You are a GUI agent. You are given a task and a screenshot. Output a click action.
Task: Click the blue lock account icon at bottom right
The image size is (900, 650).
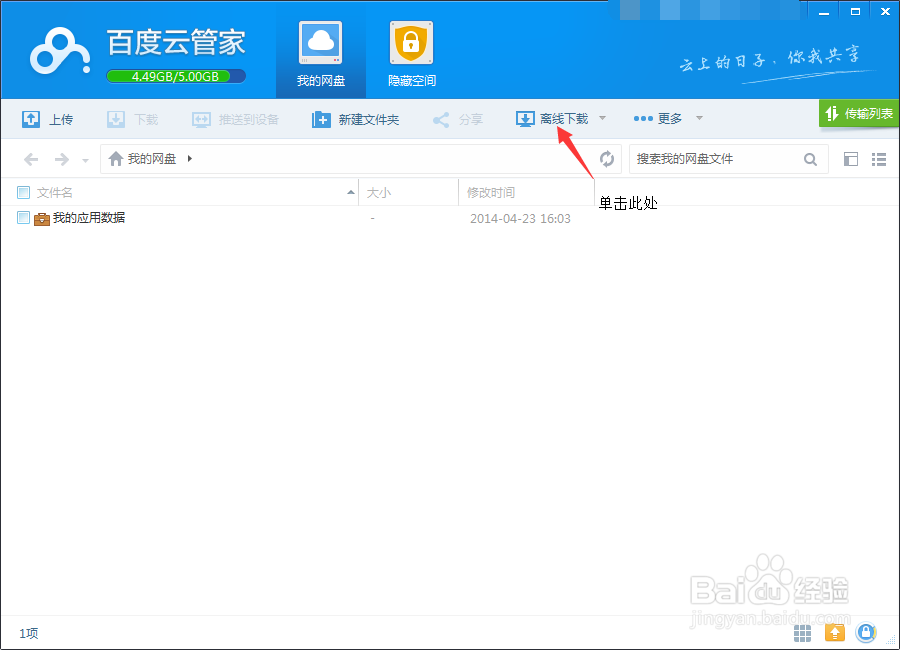click(866, 633)
